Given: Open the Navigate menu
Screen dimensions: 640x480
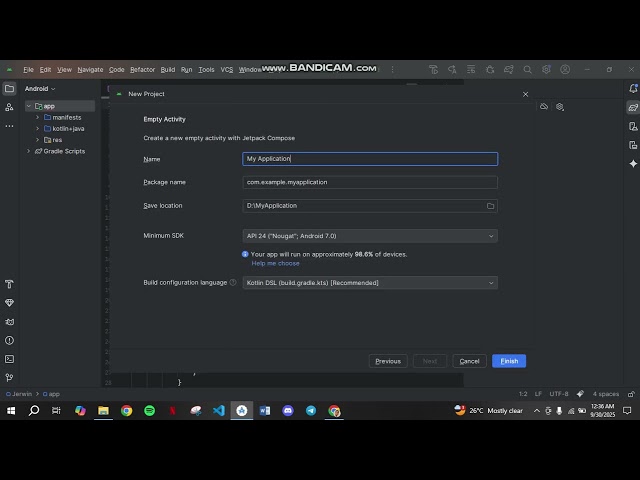Looking at the screenshot, I should 90,70.
